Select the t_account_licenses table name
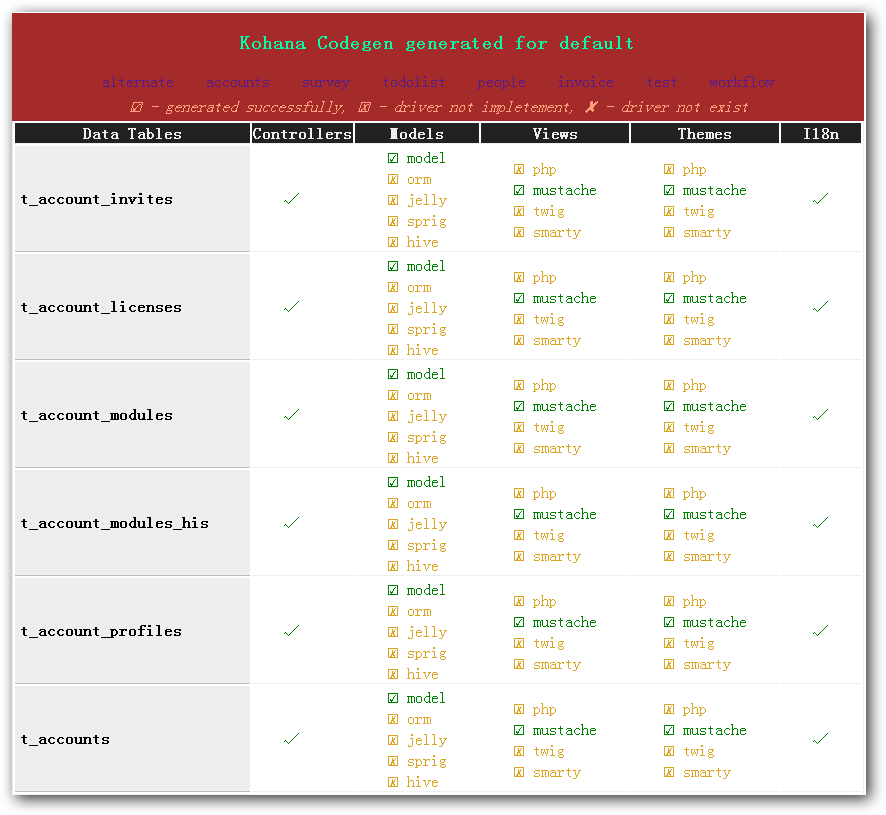The width and height of the screenshot is (886, 815). tap(101, 307)
